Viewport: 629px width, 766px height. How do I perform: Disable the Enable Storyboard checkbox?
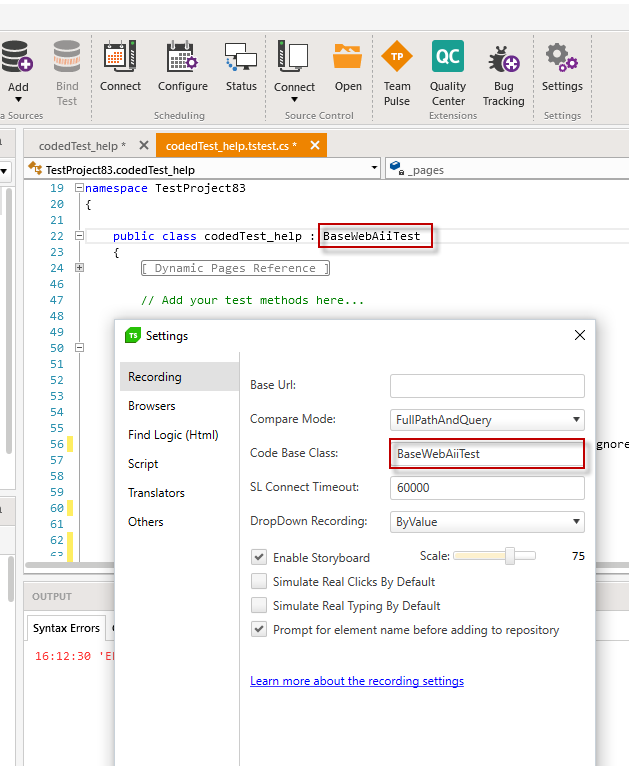coord(259,557)
